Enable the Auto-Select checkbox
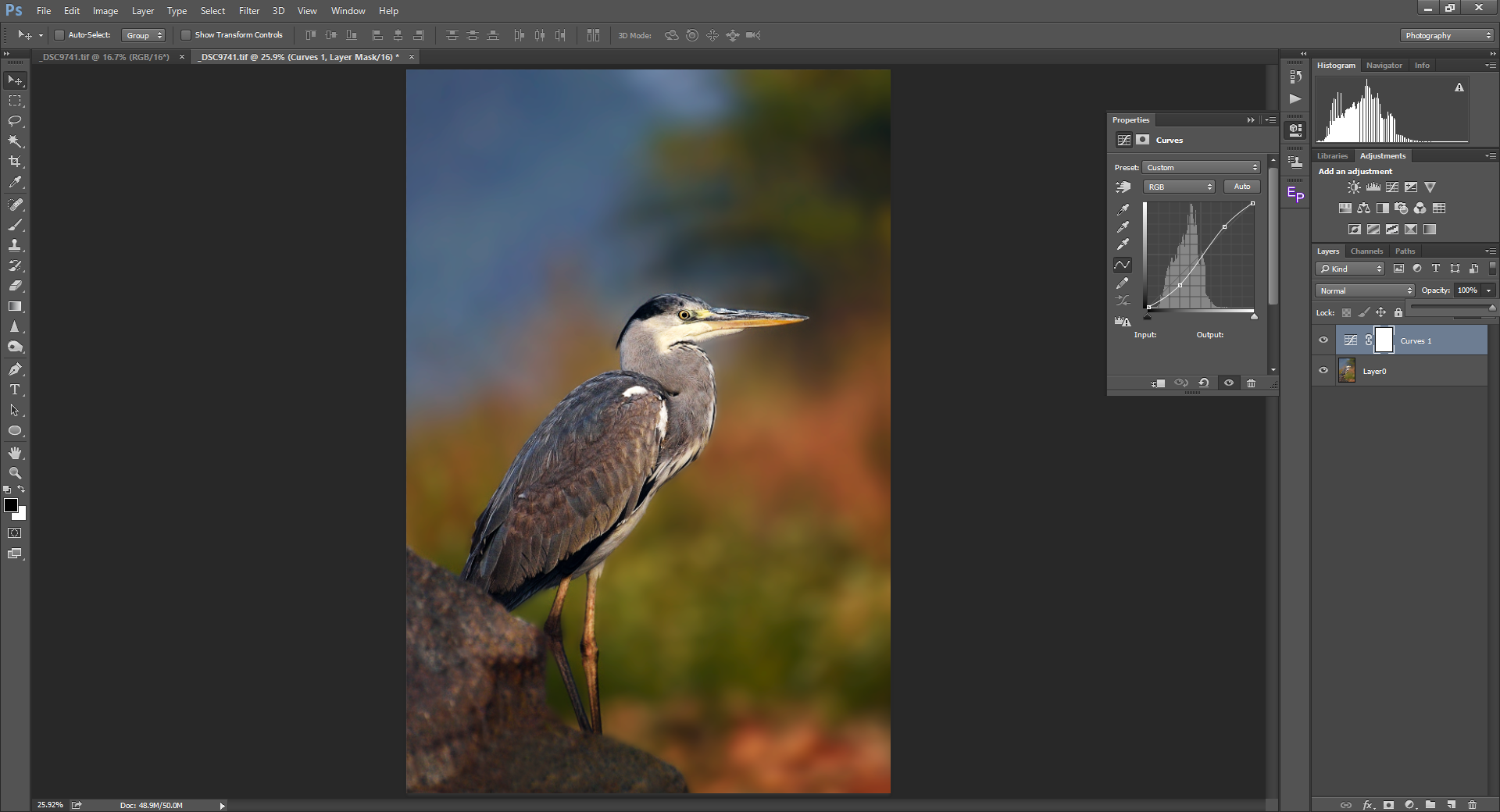 59,35
